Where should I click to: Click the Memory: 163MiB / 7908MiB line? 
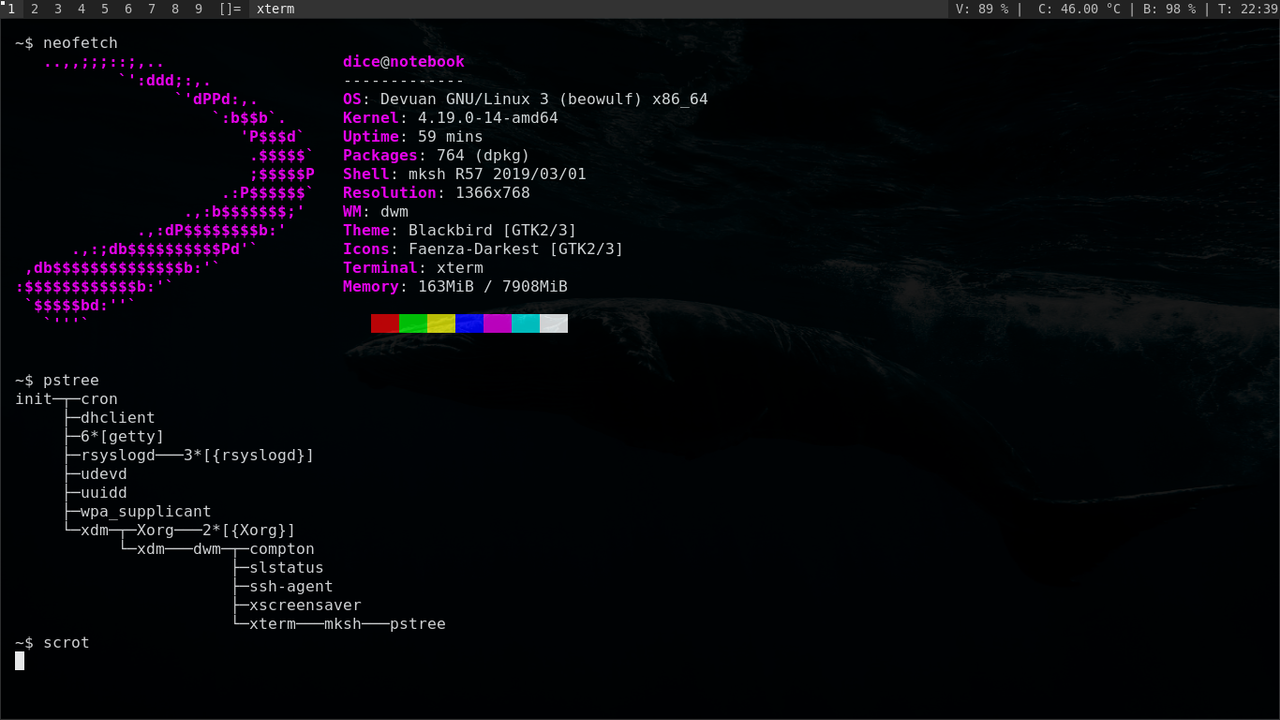[455, 287]
